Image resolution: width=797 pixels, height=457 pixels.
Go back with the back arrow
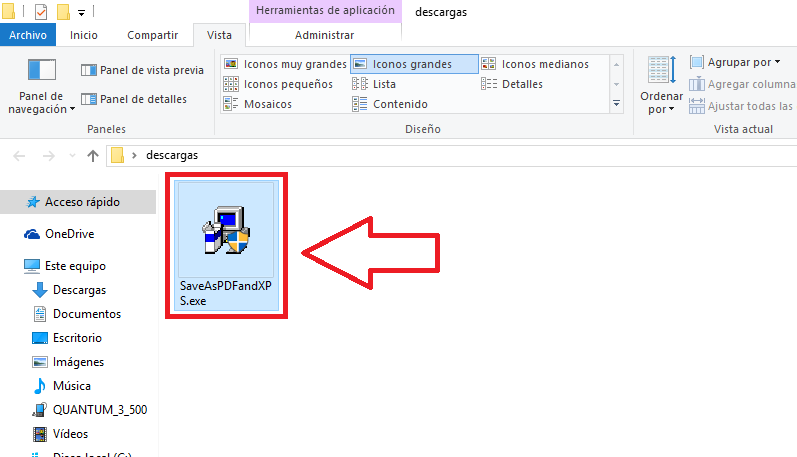pos(19,156)
